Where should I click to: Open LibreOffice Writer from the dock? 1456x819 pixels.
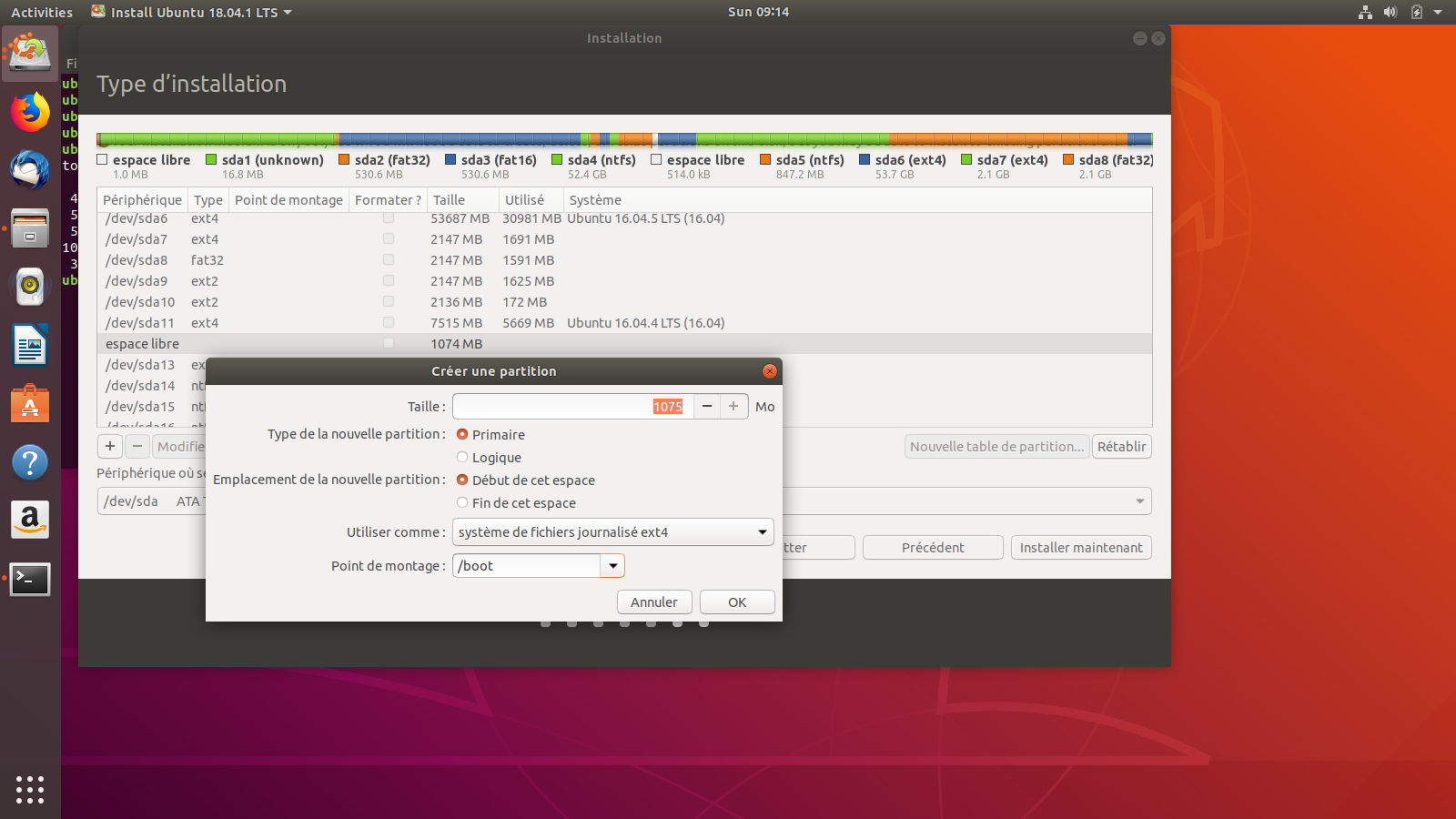(30, 346)
